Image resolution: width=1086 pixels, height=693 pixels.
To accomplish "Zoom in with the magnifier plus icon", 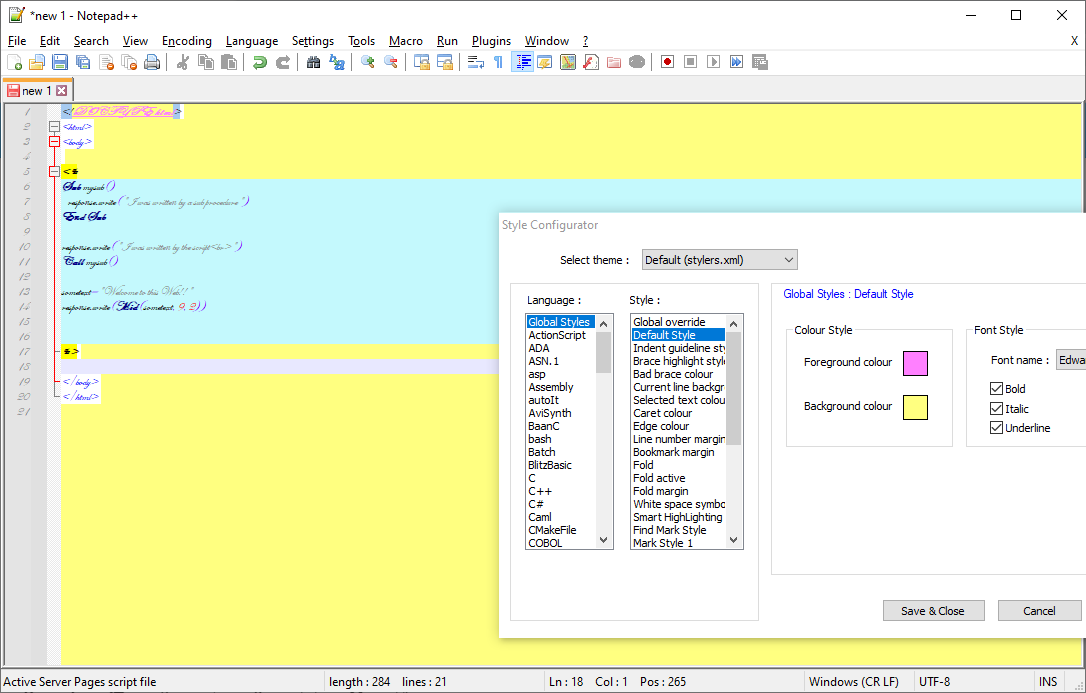I will (x=368, y=62).
